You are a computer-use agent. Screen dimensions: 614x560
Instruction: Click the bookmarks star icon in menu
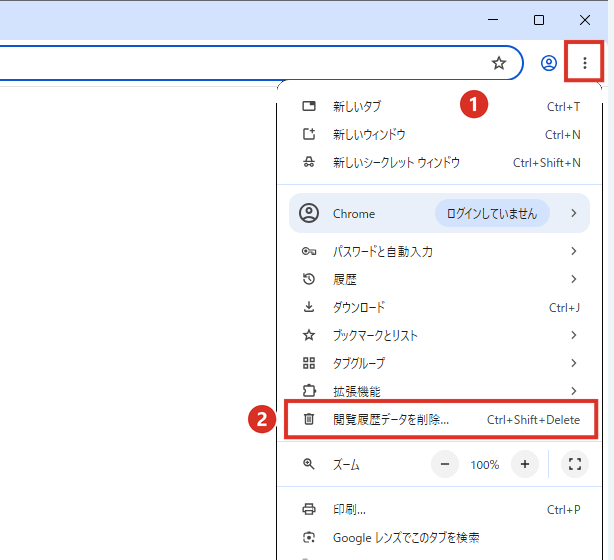pyautogui.click(x=309, y=335)
